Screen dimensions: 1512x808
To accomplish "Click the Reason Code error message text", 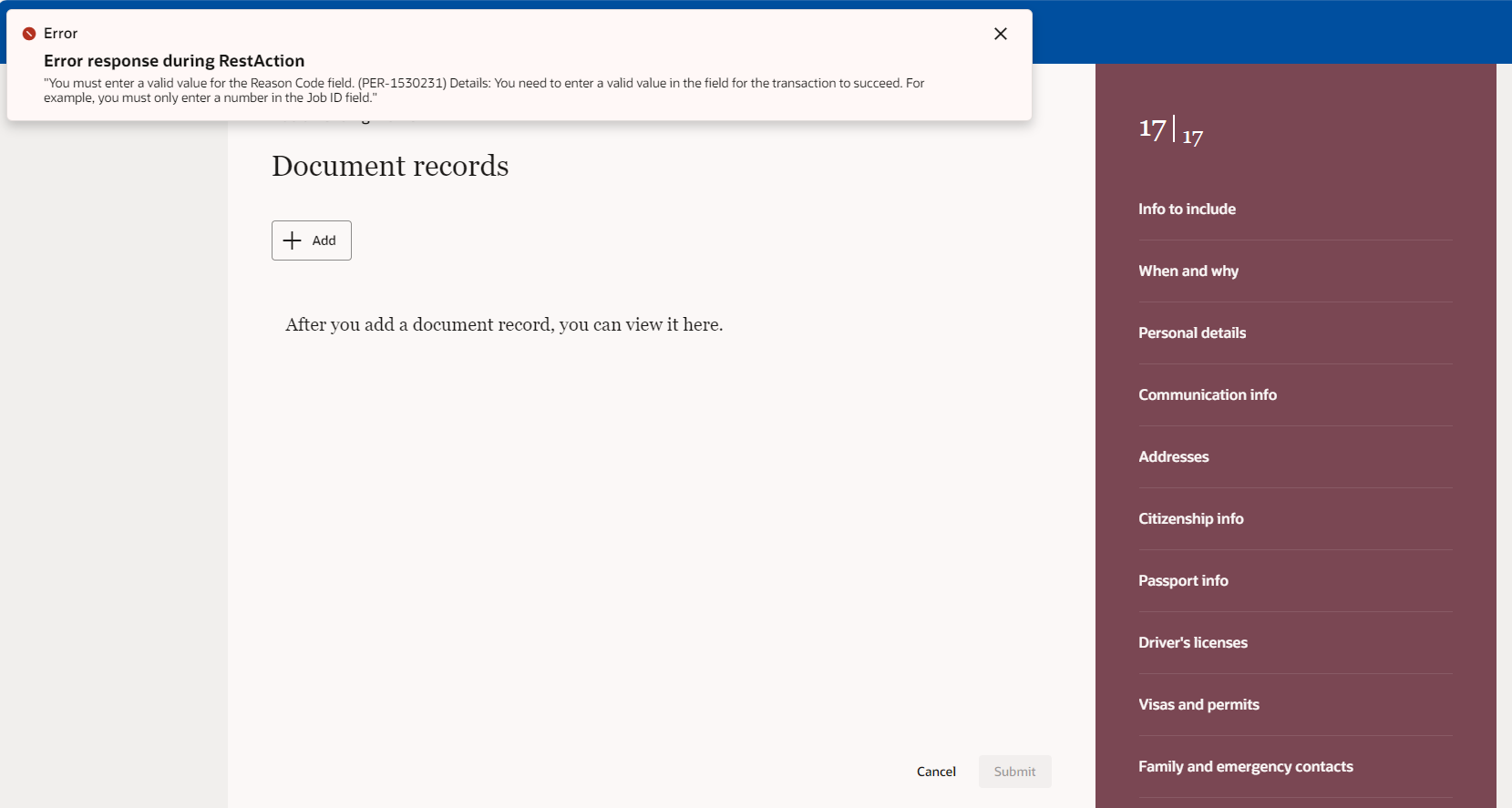I will (x=484, y=90).
